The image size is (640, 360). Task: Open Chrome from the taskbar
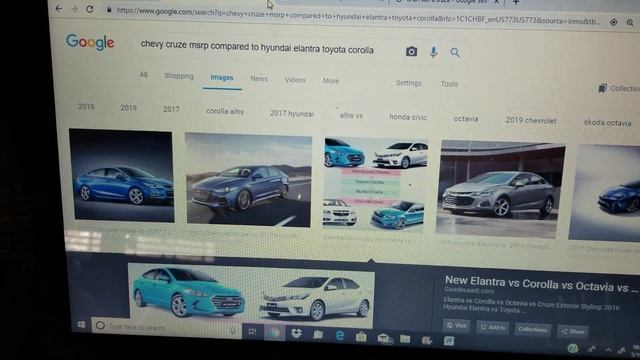[274, 333]
